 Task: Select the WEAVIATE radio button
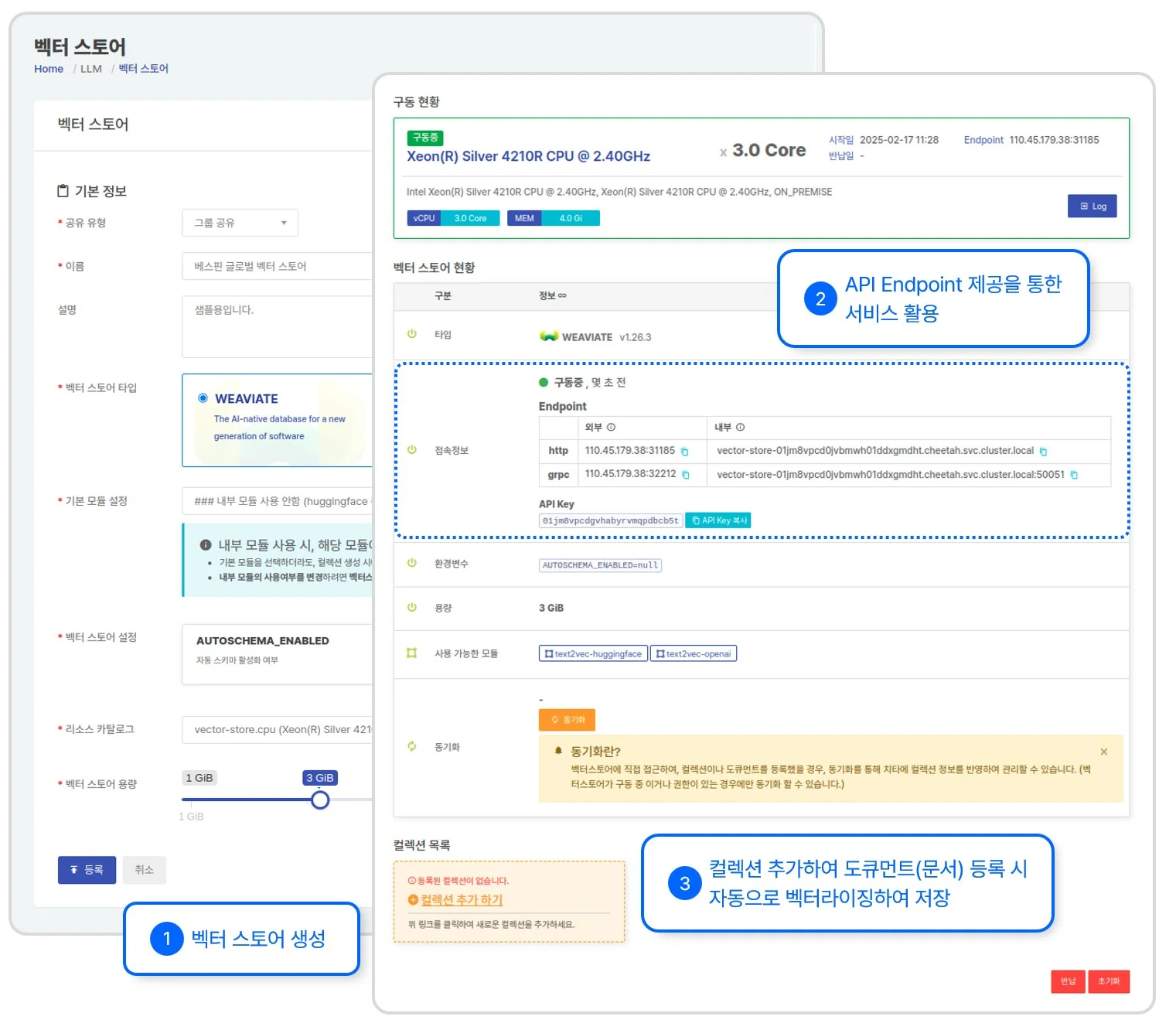coord(203,398)
